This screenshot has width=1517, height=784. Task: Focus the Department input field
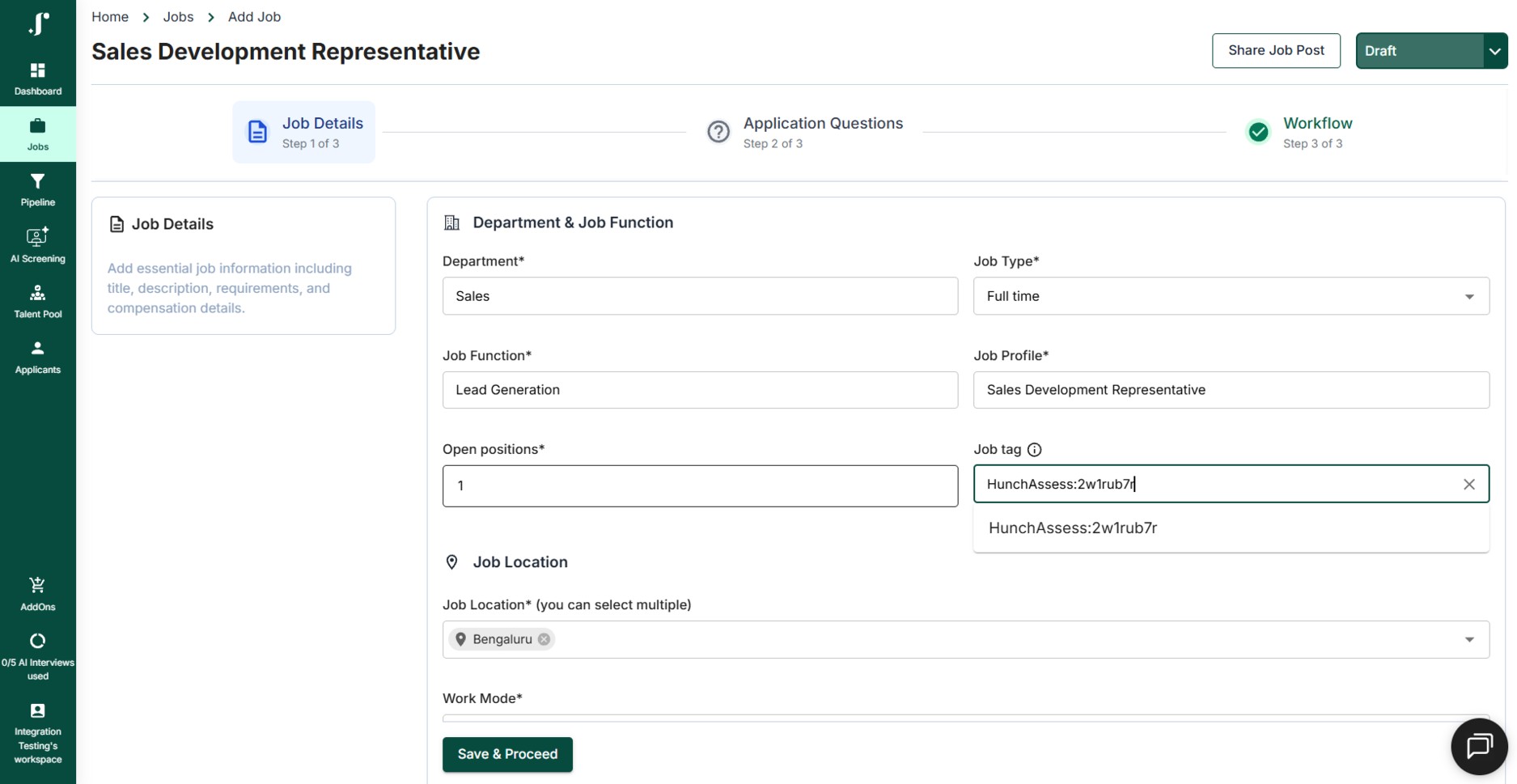[x=700, y=296]
